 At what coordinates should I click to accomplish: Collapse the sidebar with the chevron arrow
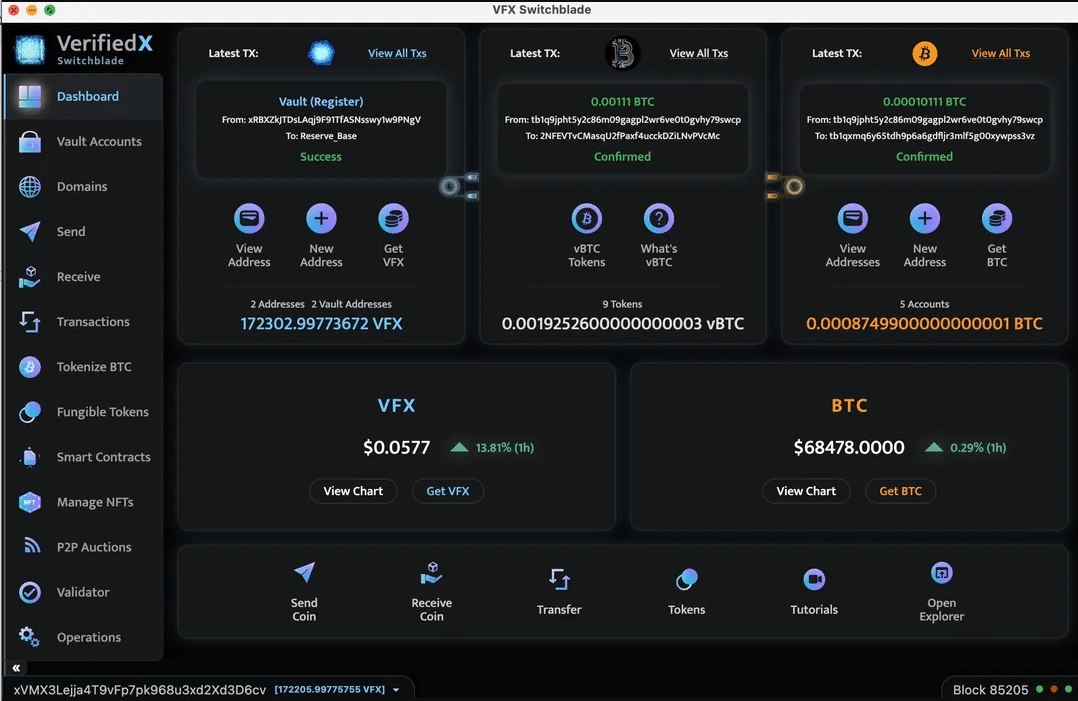click(x=14, y=667)
